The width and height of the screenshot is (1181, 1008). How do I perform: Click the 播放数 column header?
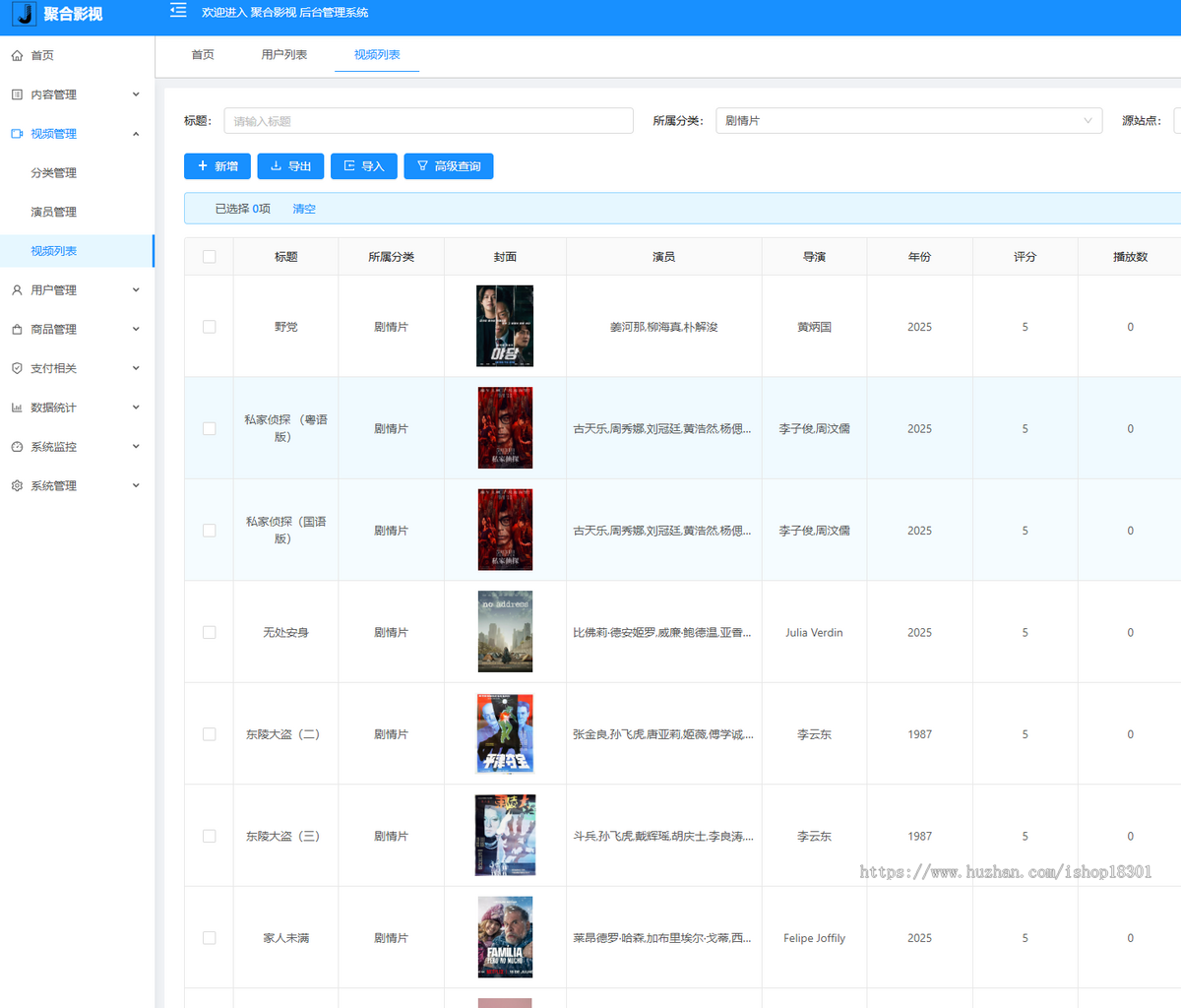pyautogui.click(x=1130, y=257)
